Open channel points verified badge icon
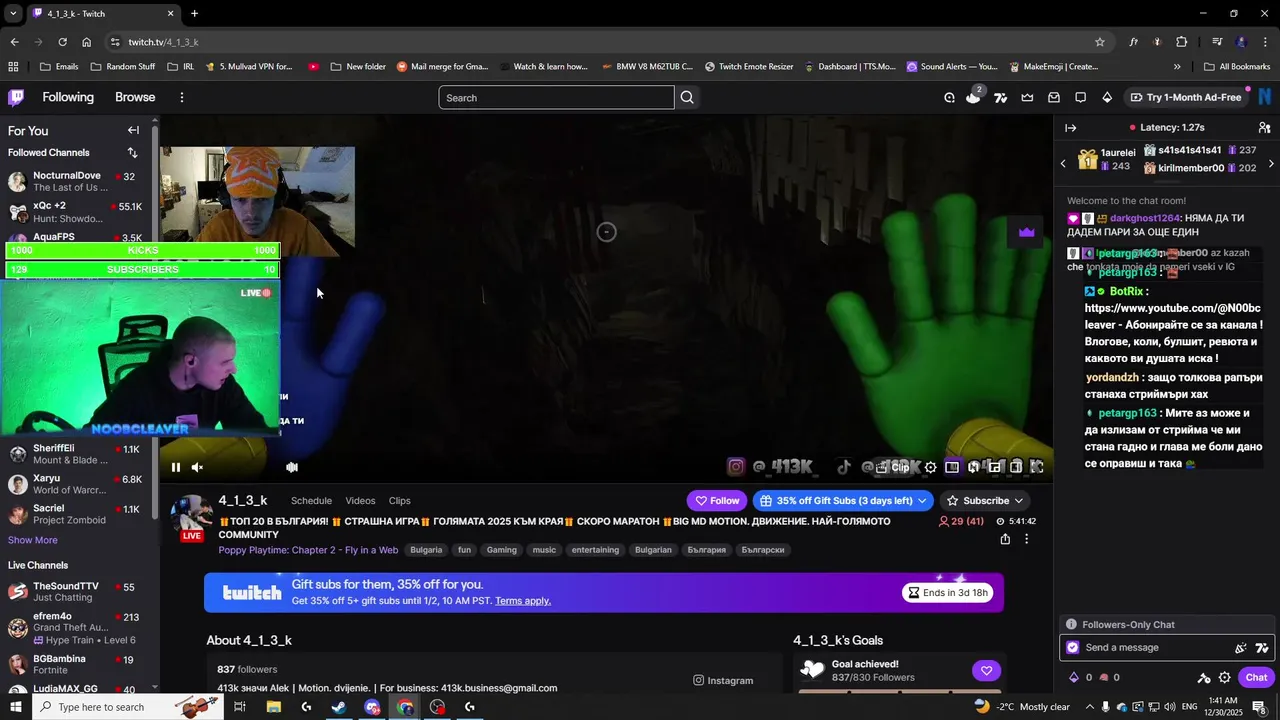Viewport: 1280px width, 720px height. (x=1073, y=648)
